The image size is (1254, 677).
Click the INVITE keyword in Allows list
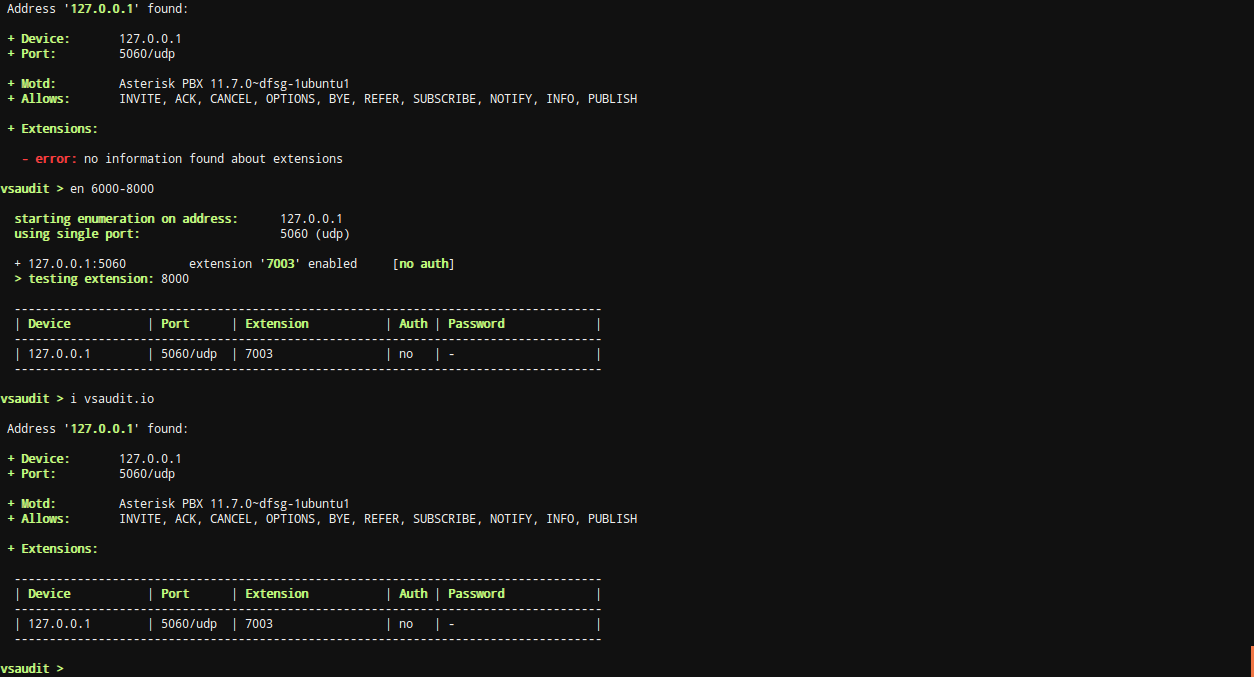140,98
